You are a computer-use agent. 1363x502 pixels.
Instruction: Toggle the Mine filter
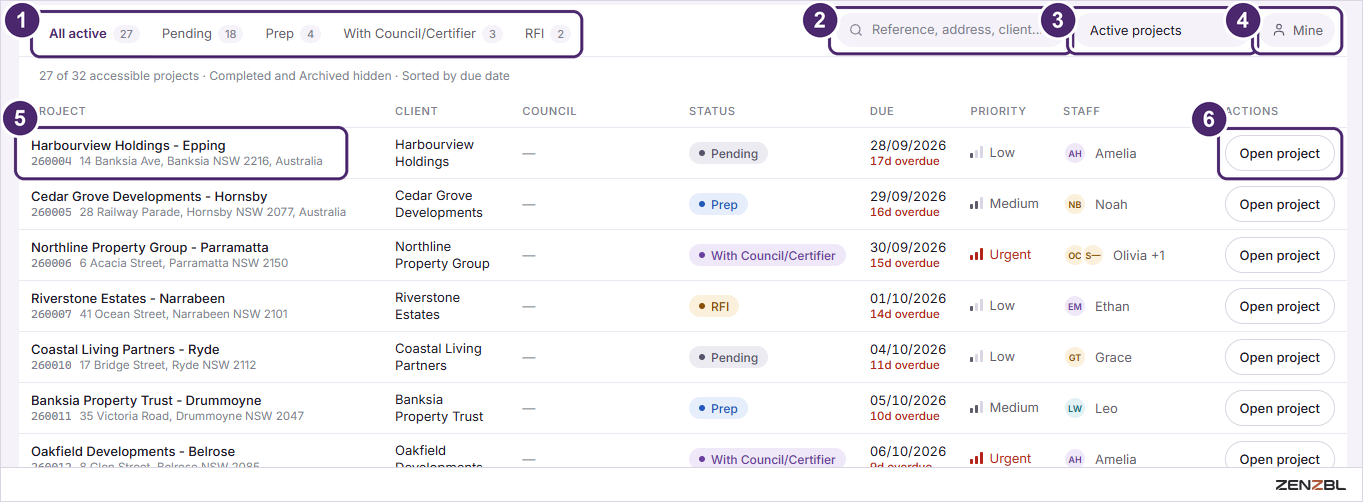tap(1297, 30)
